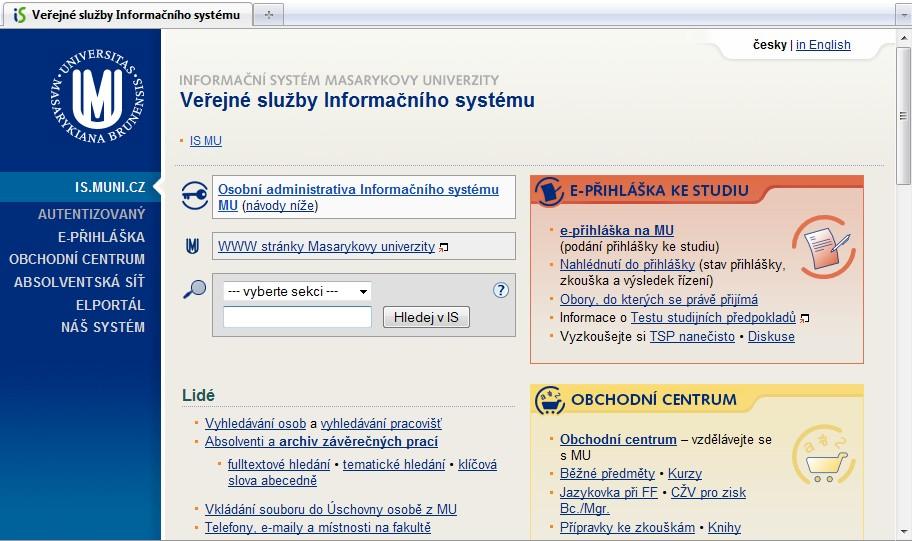
Task: Open the question mark help icon
Action: point(501,290)
